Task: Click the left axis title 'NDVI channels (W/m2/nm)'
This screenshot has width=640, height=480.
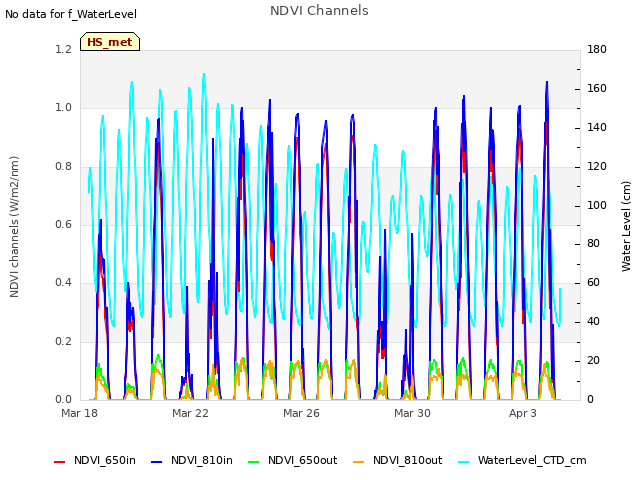Action: 14,227
